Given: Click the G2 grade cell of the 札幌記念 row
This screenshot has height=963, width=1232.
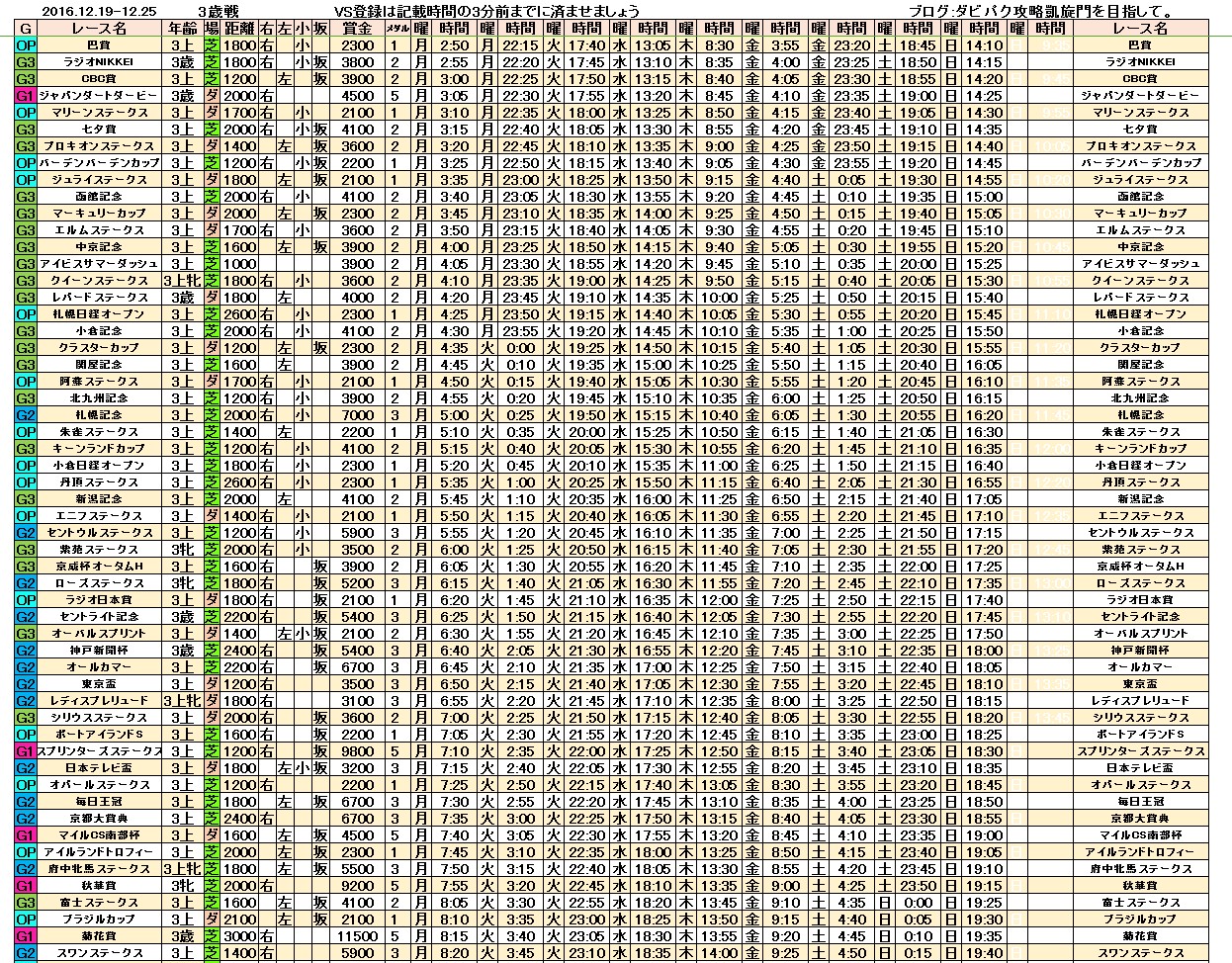Looking at the screenshot, I should [x=26, y=415].
